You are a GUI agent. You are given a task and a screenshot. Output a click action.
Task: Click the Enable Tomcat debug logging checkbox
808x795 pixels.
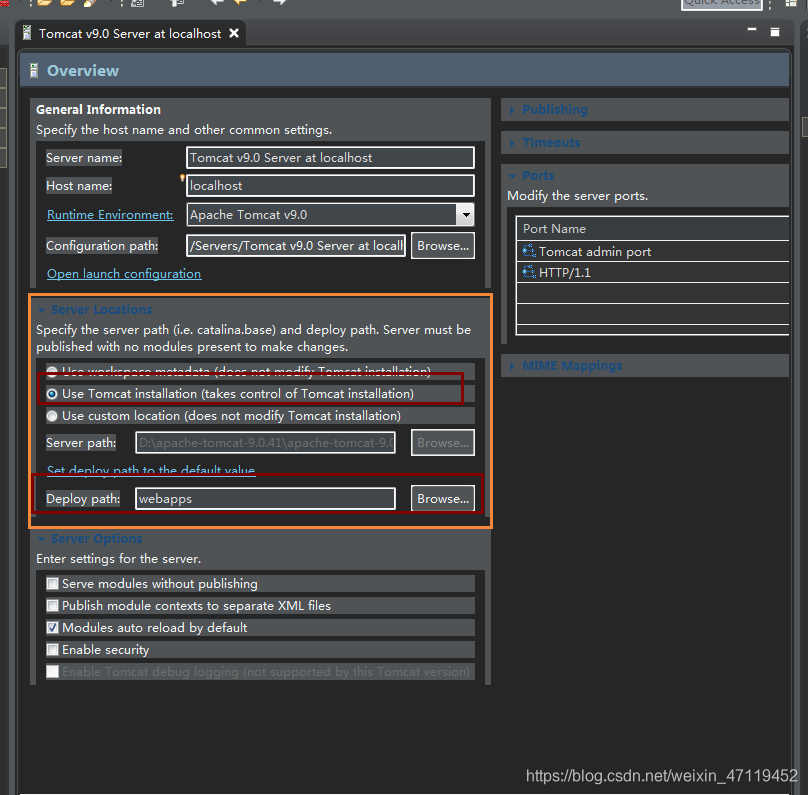(52, 671)
